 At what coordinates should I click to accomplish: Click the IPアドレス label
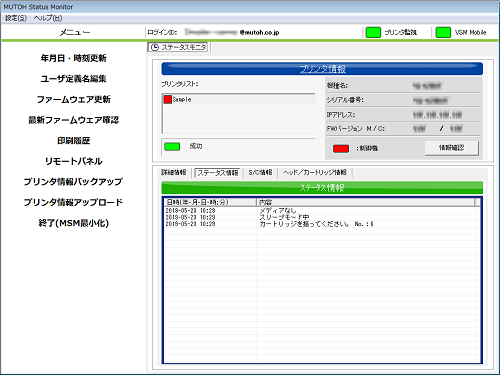click(341, 115)
